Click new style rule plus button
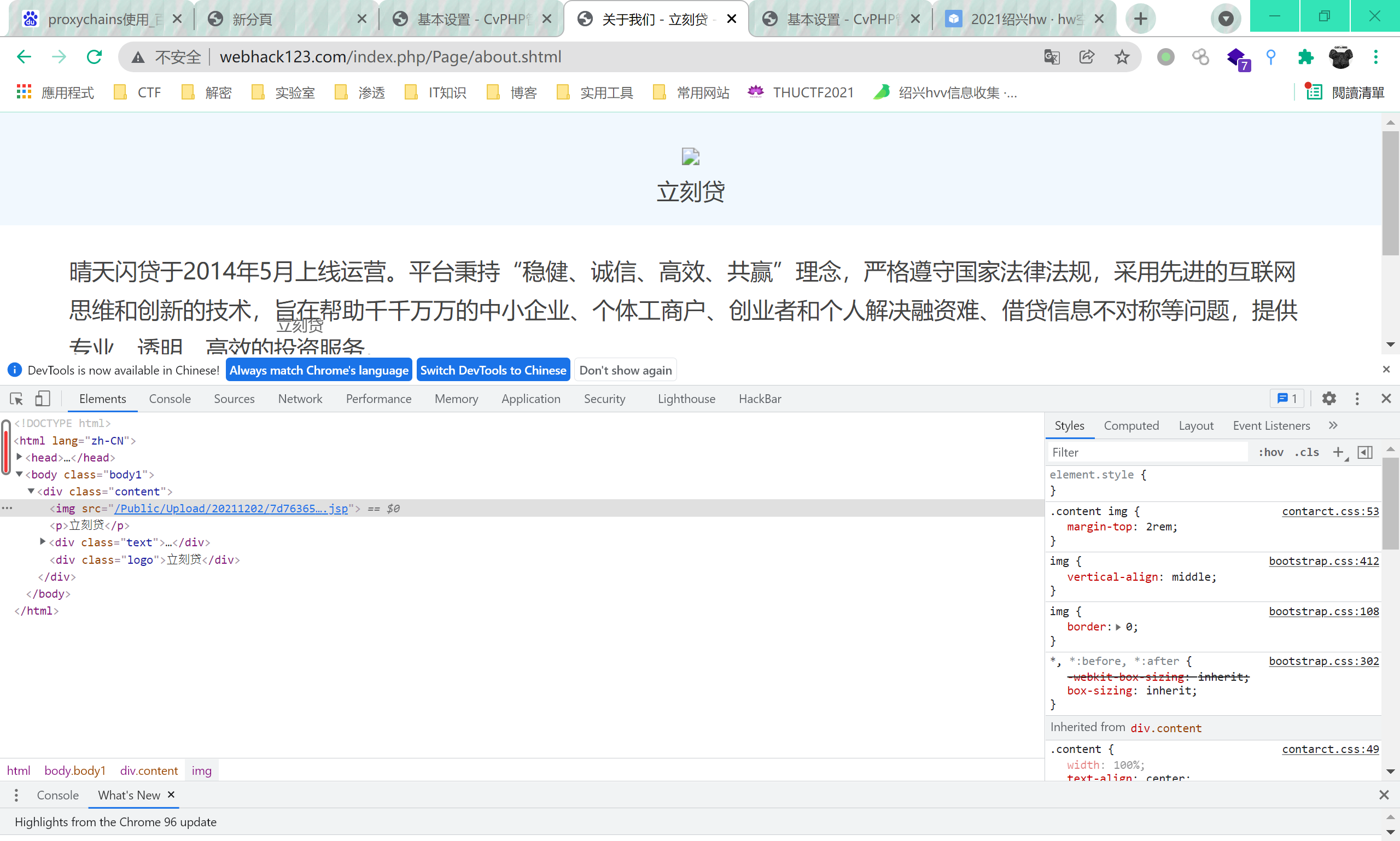The height and width of the screenshot is (841, 1400). (1338, 452)
